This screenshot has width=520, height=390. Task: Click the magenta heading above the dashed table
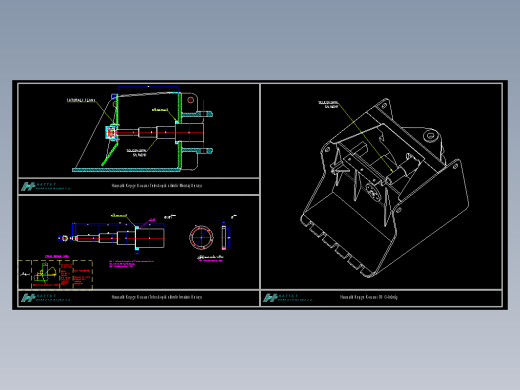point(57,256)
